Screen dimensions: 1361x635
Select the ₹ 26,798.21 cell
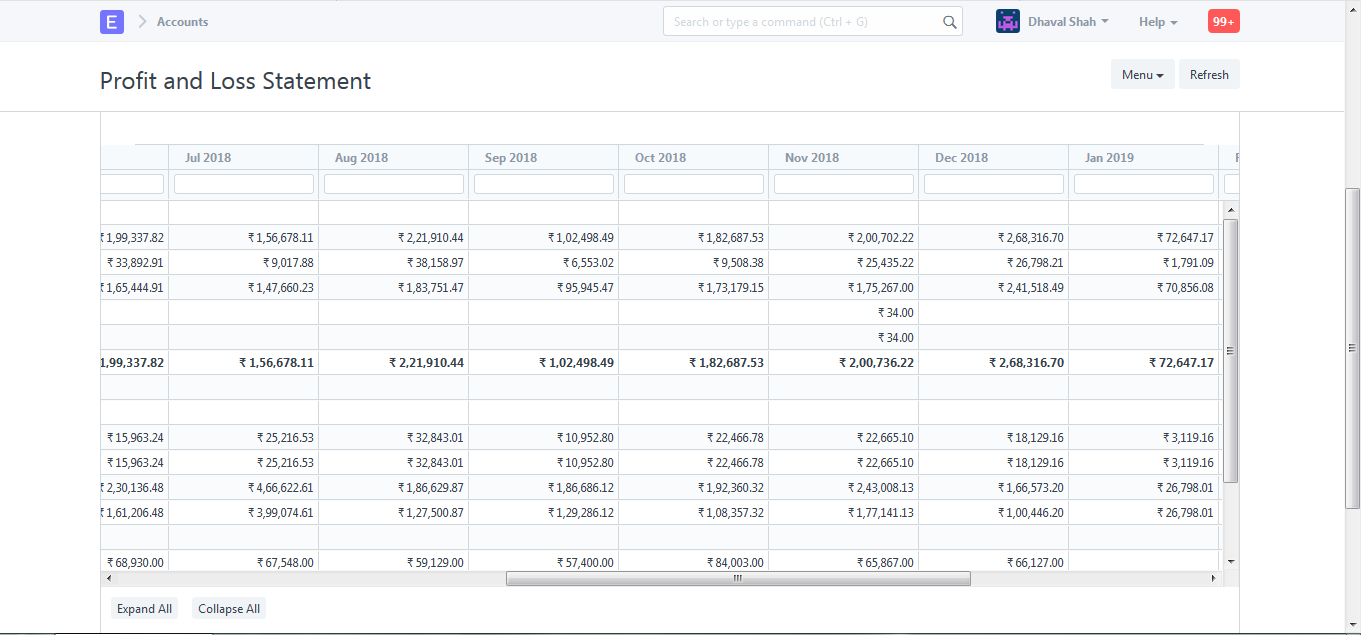994,263
